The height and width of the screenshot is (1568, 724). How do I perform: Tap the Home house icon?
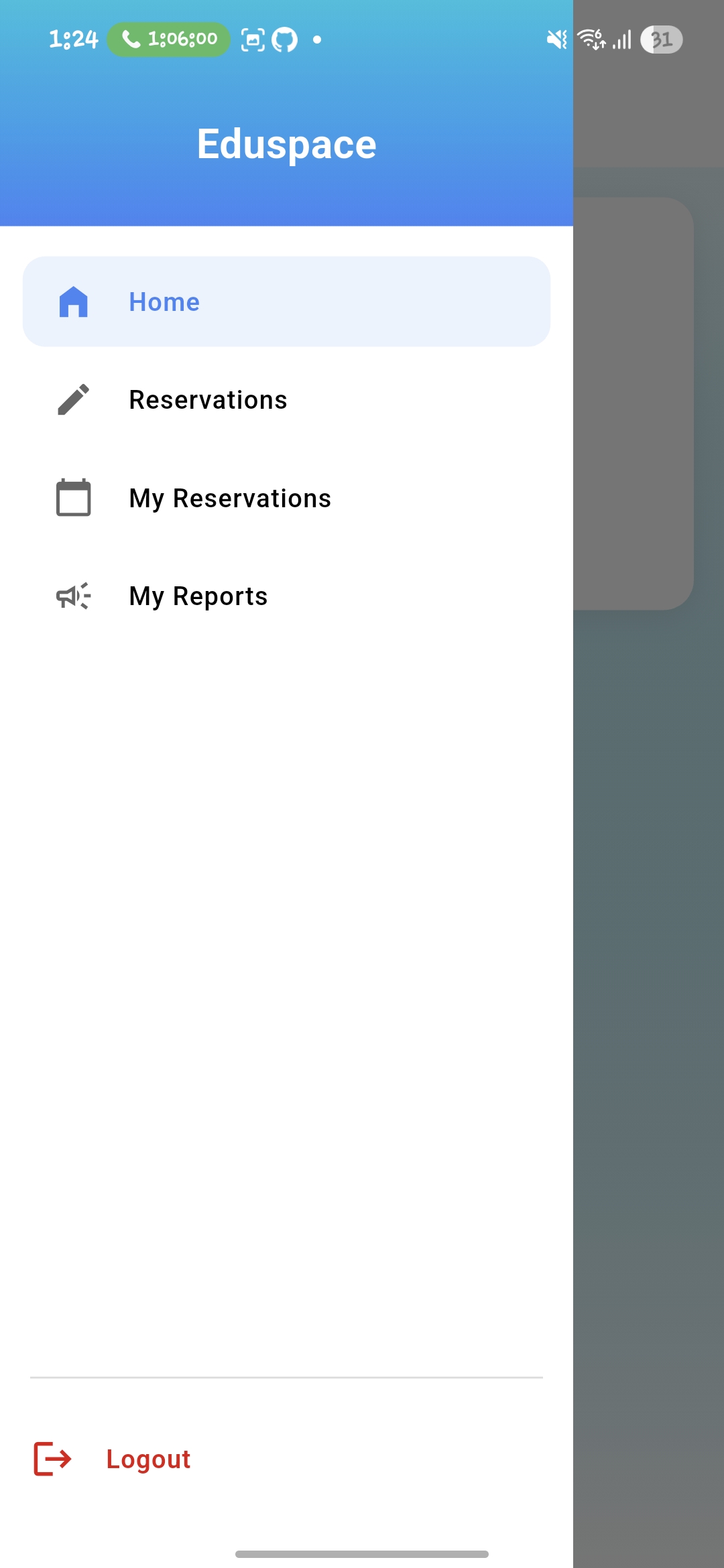[74, 302]
